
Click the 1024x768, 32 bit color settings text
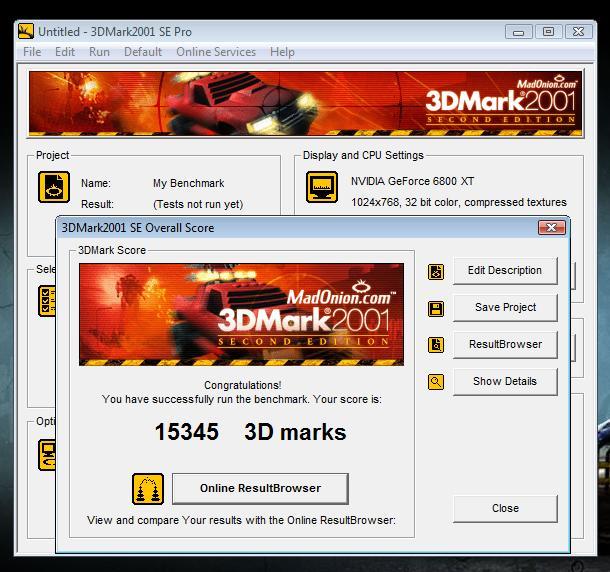[459, 202]
